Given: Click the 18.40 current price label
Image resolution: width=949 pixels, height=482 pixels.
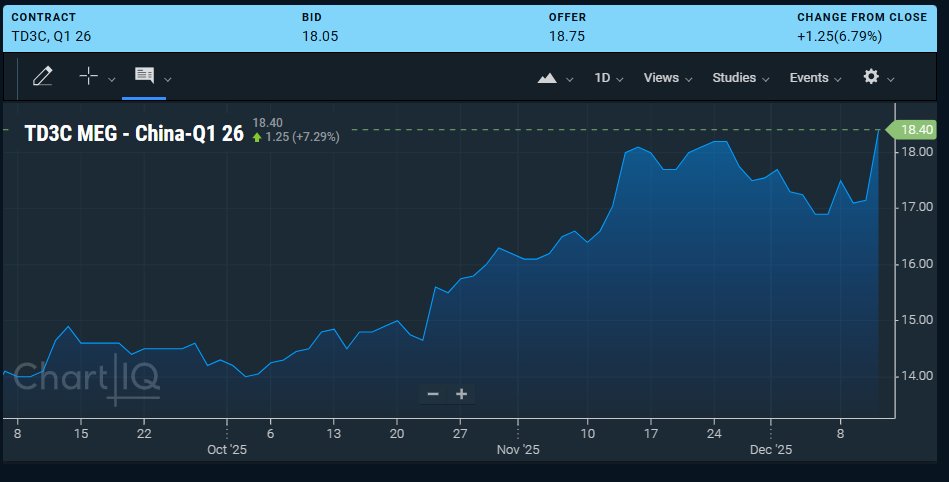Looking at the screenshot, I should tap(912, 130).
